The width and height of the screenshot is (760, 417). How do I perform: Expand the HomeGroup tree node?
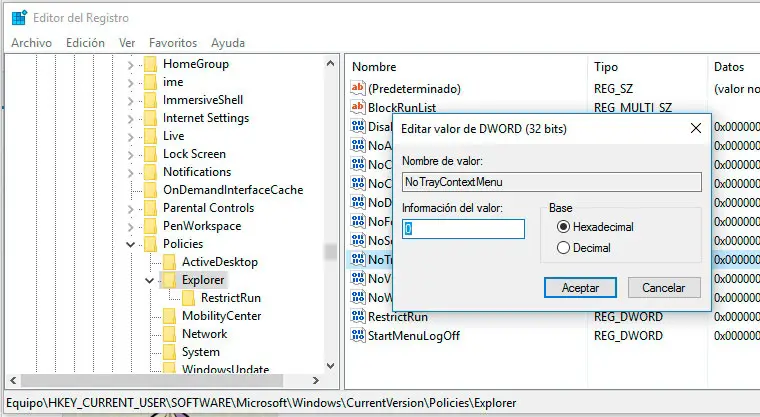coord(130,64)
